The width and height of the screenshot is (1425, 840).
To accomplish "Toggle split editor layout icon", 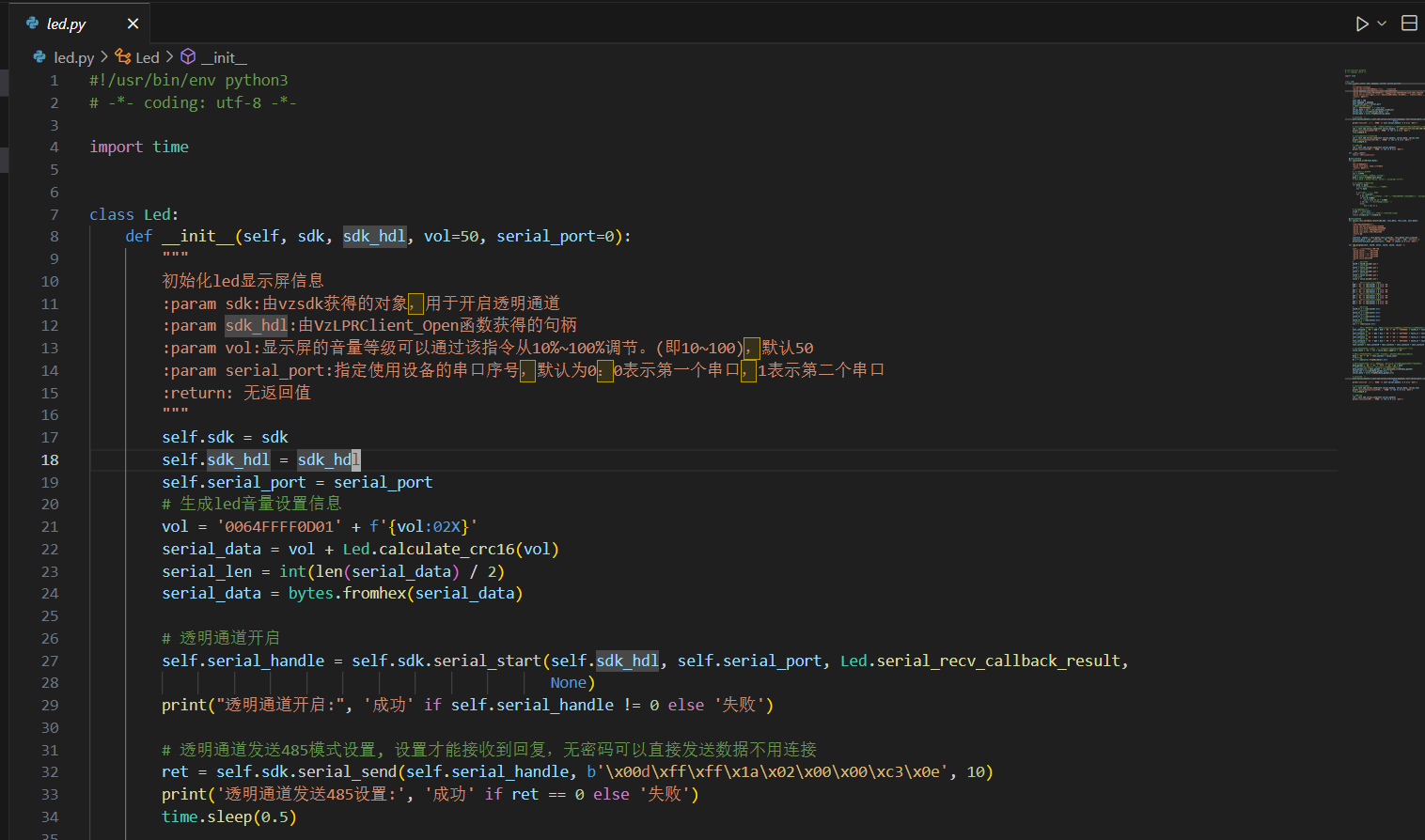I will [1409, 23].
